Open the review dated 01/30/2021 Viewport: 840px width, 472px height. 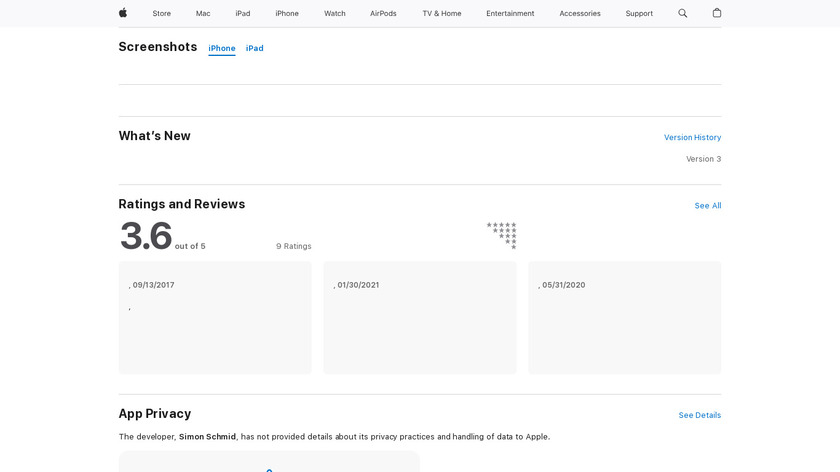tap(420, 318)
